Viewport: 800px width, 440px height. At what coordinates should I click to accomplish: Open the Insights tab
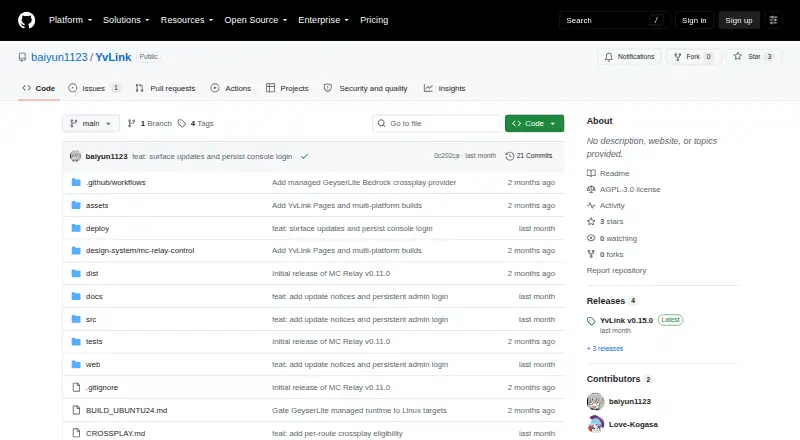tap(444, 88)
